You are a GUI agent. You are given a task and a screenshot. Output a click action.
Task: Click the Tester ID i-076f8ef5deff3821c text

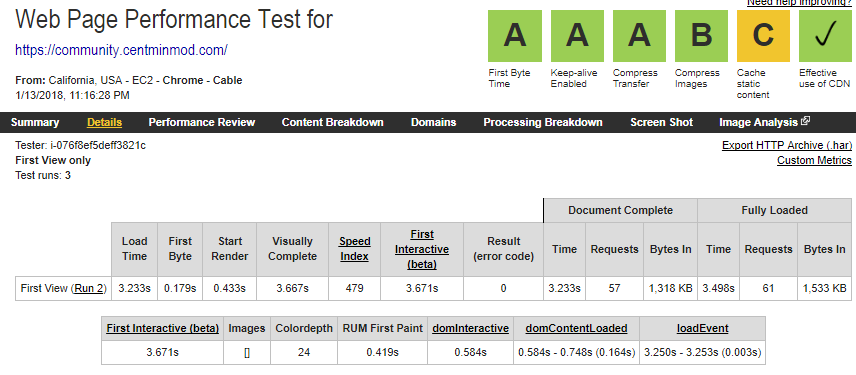coord(80,146)
